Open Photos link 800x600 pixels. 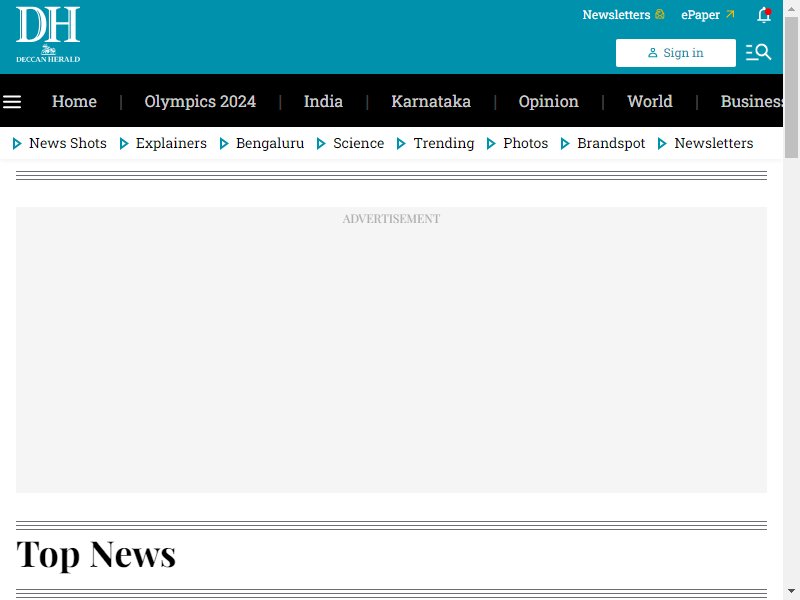(x=526, y=143)
